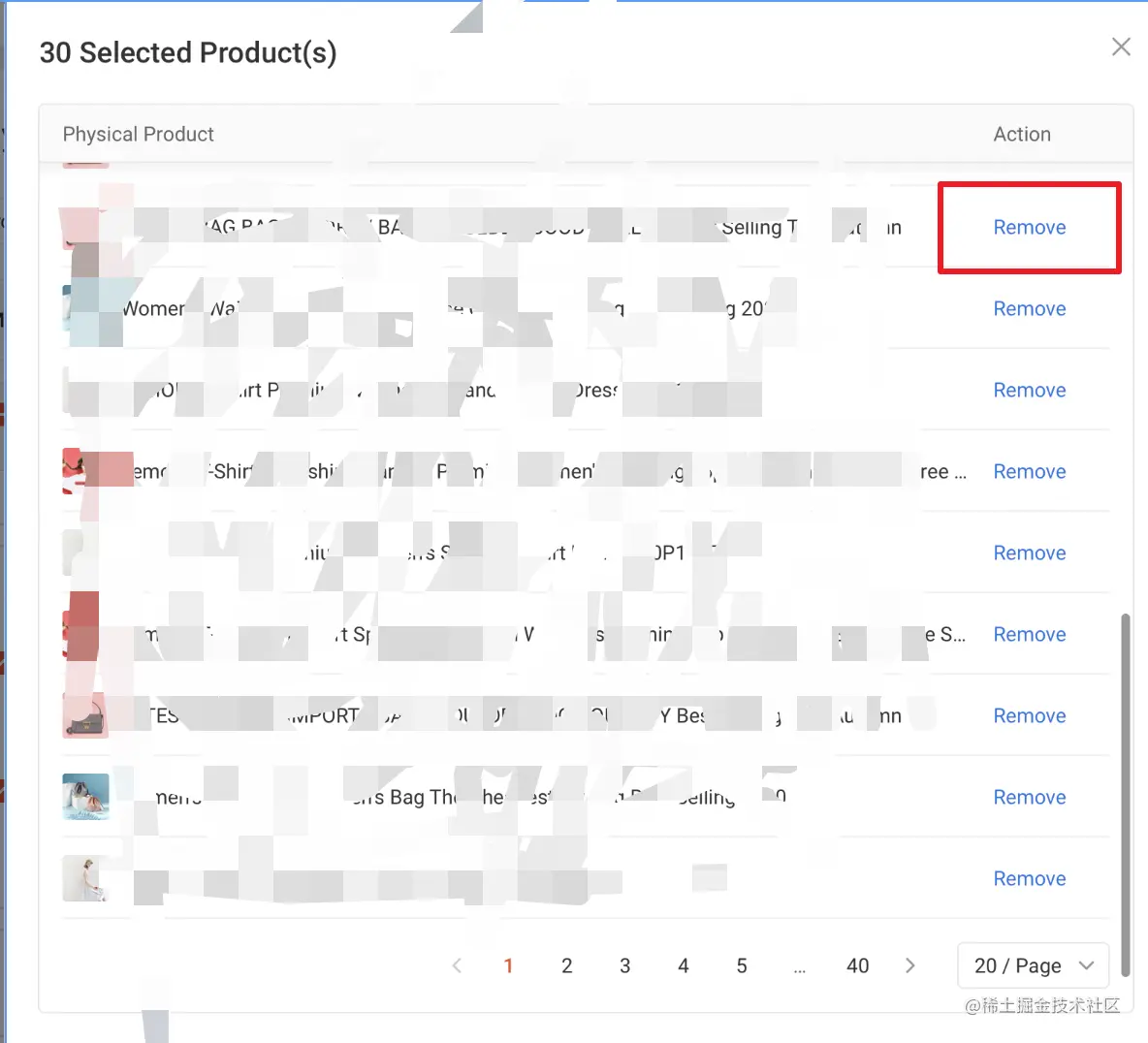Image resolution: width=1148 pixels, height=1043 pixels.
Task: Jump to page 5
Action: point(741,965)
